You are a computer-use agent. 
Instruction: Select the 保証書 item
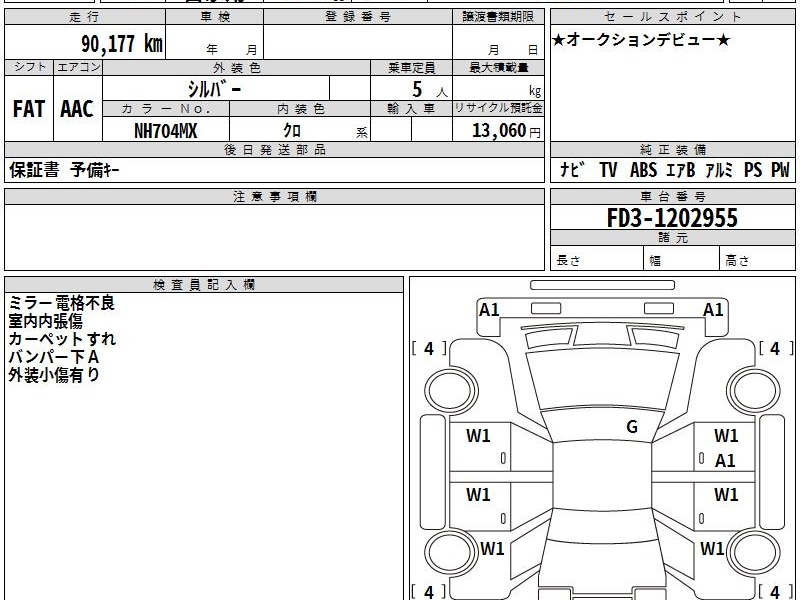[x=34, y=170]
